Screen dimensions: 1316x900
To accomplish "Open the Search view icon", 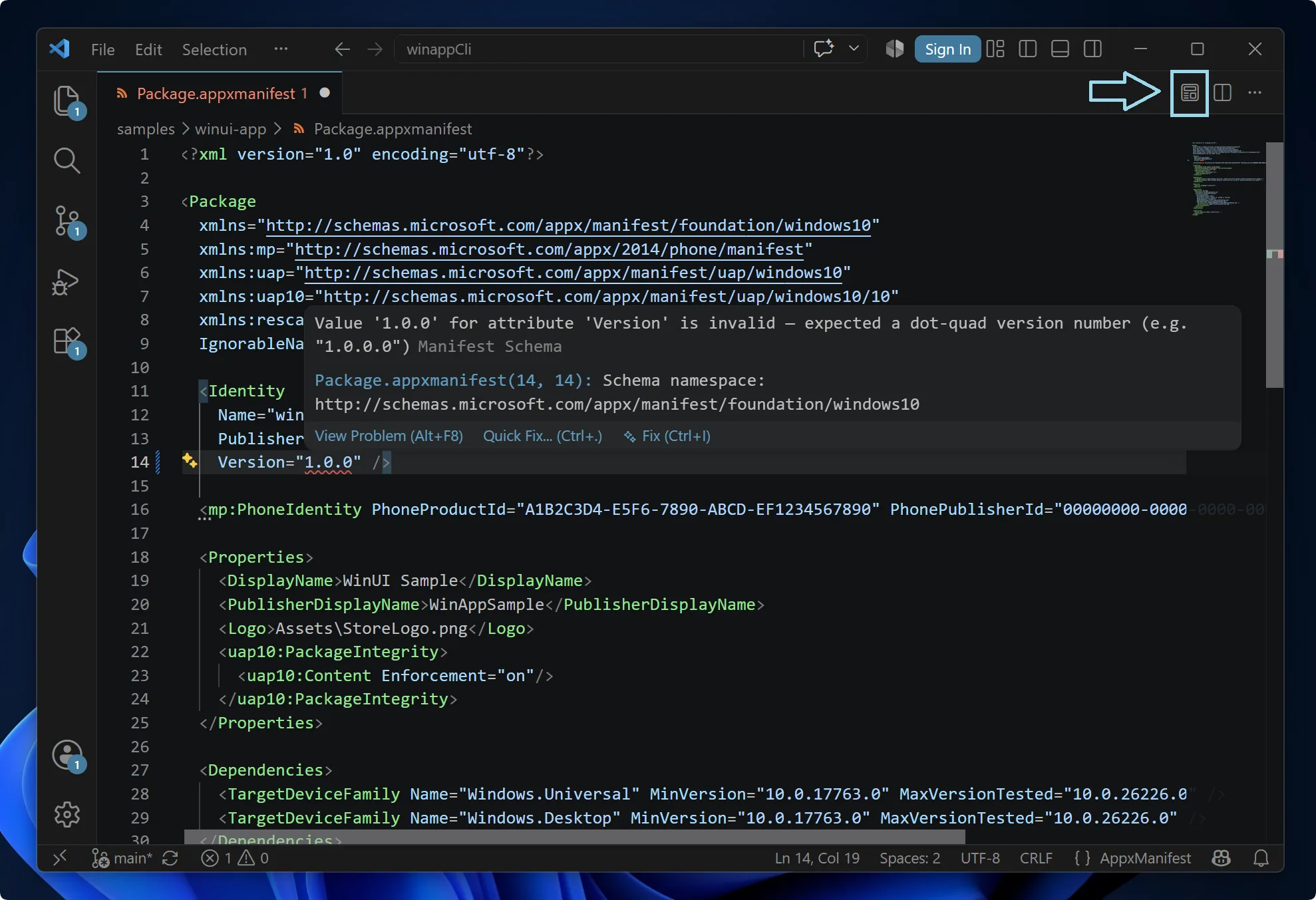I will [x=67, y=160].
